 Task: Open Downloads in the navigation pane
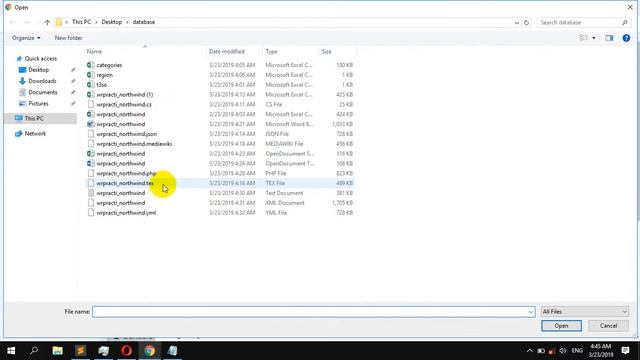42,81
